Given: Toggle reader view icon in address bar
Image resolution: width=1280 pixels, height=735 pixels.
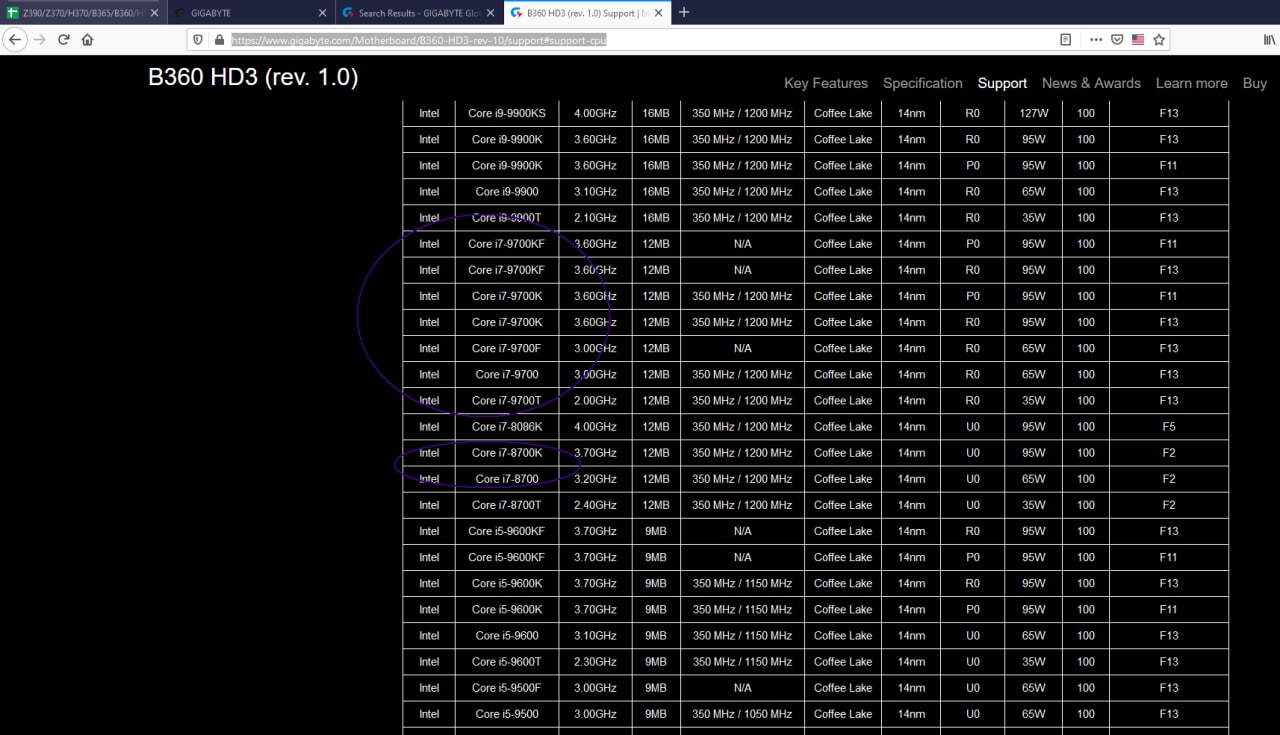Looking at the screenshot, I should [1065, 40].
